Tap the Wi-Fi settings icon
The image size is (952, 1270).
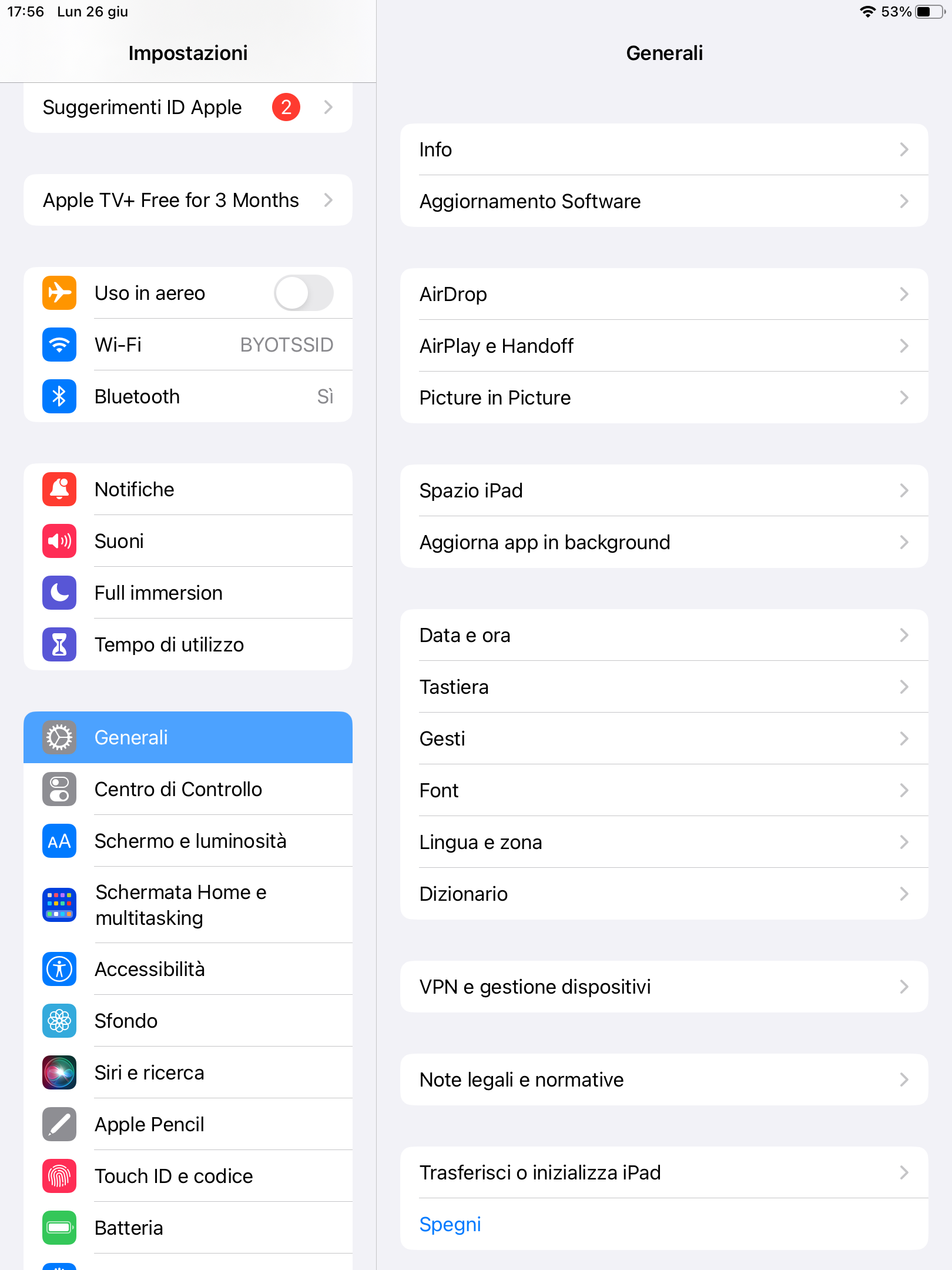click(x=59, y=345)
